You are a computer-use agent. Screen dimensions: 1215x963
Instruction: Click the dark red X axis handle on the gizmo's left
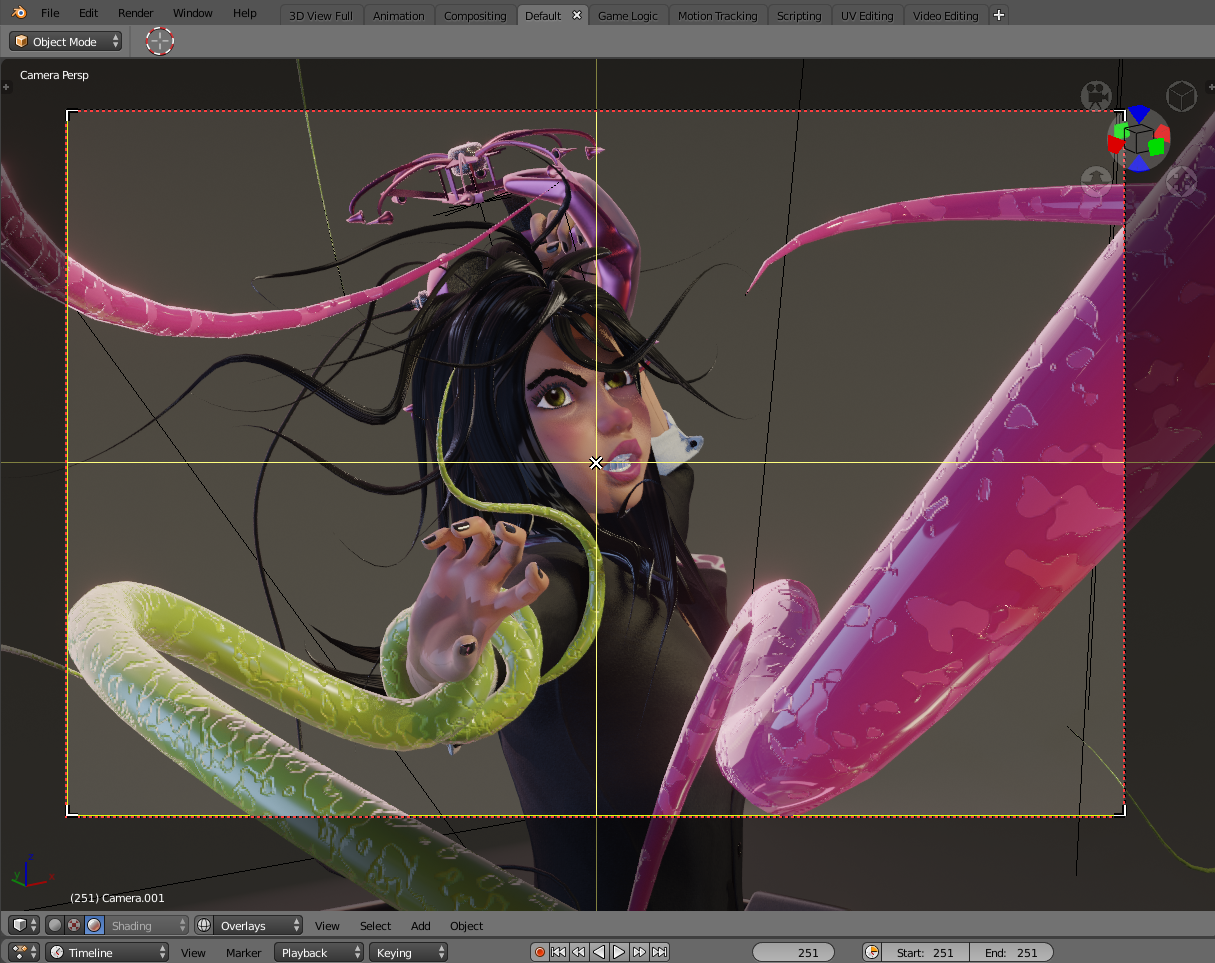1114,144
